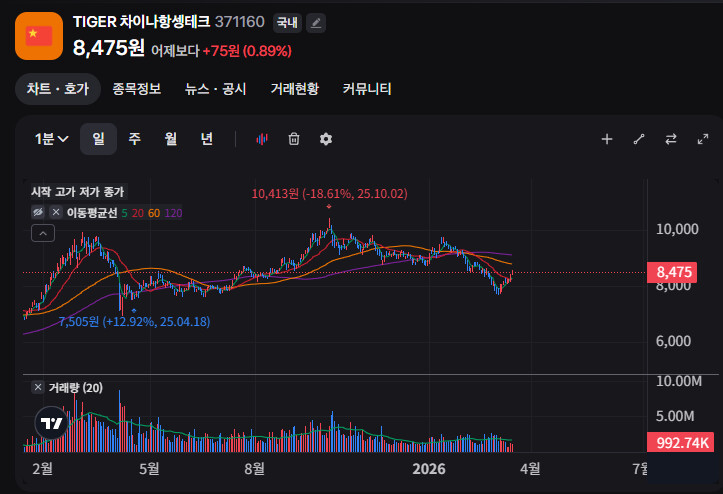Click the orange 60 moving average period

(x=154, y=213)
